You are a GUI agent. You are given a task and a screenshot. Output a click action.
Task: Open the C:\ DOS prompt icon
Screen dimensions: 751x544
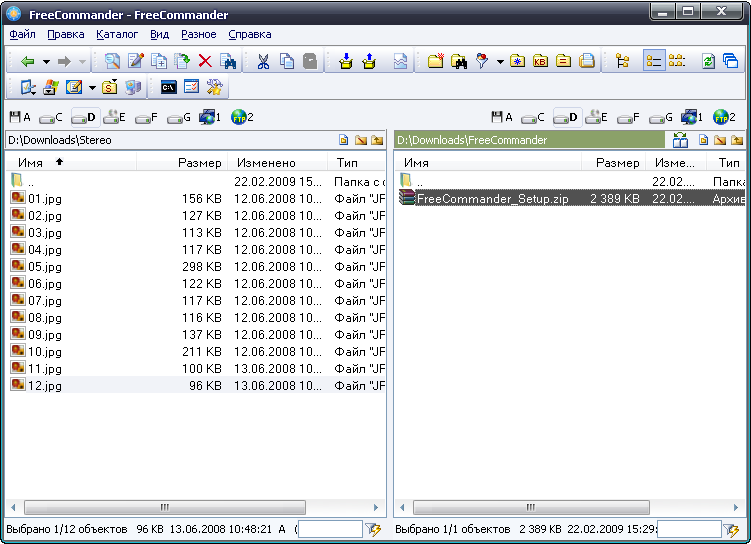pyautogui.click(x=168, y=87)
